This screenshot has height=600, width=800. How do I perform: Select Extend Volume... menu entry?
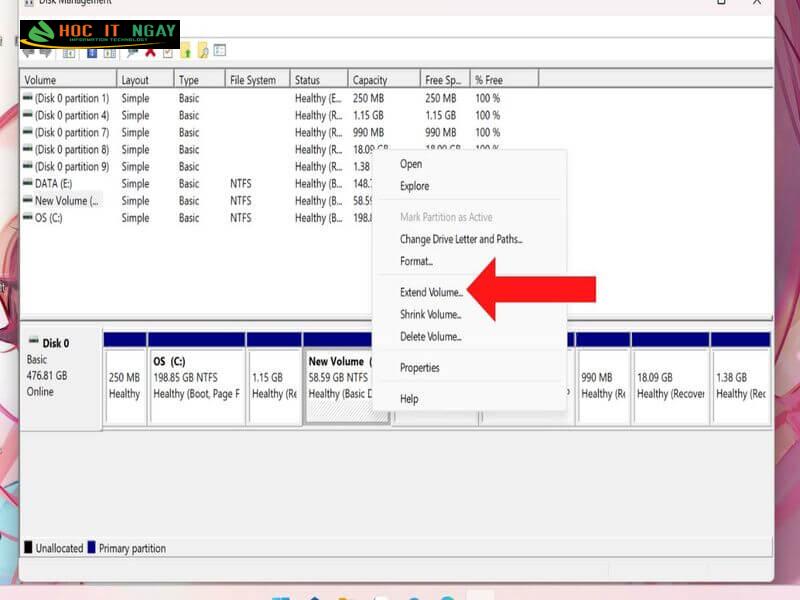[x=431, y=292]
